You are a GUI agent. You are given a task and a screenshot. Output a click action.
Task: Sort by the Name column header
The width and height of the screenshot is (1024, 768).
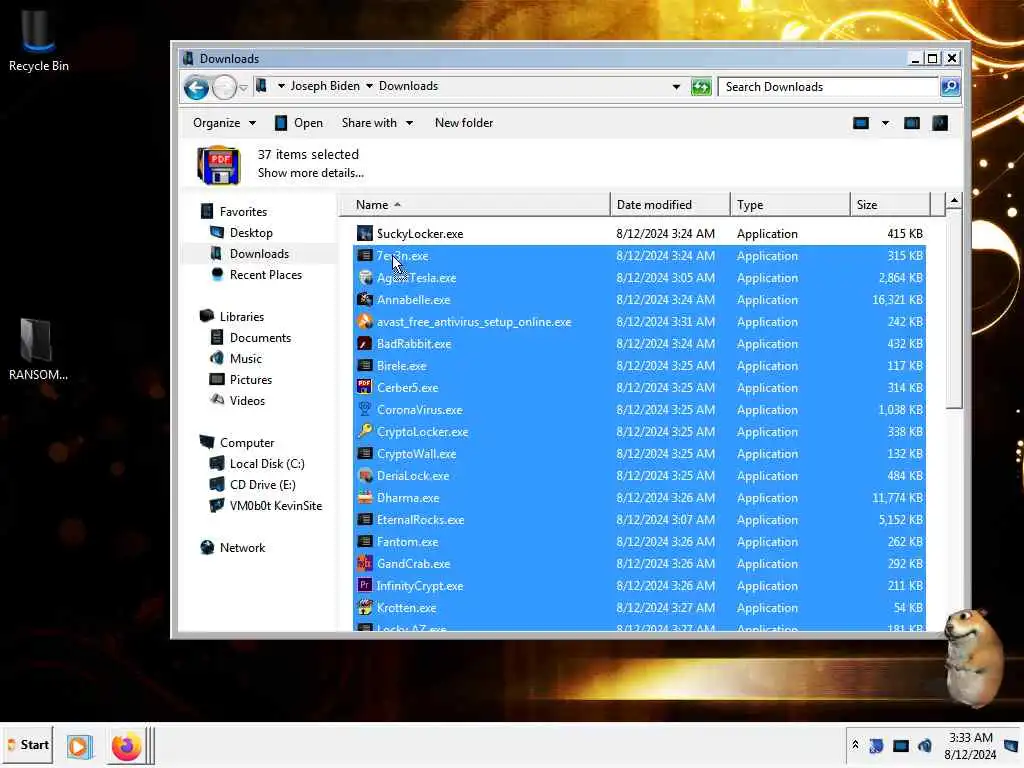475,205
